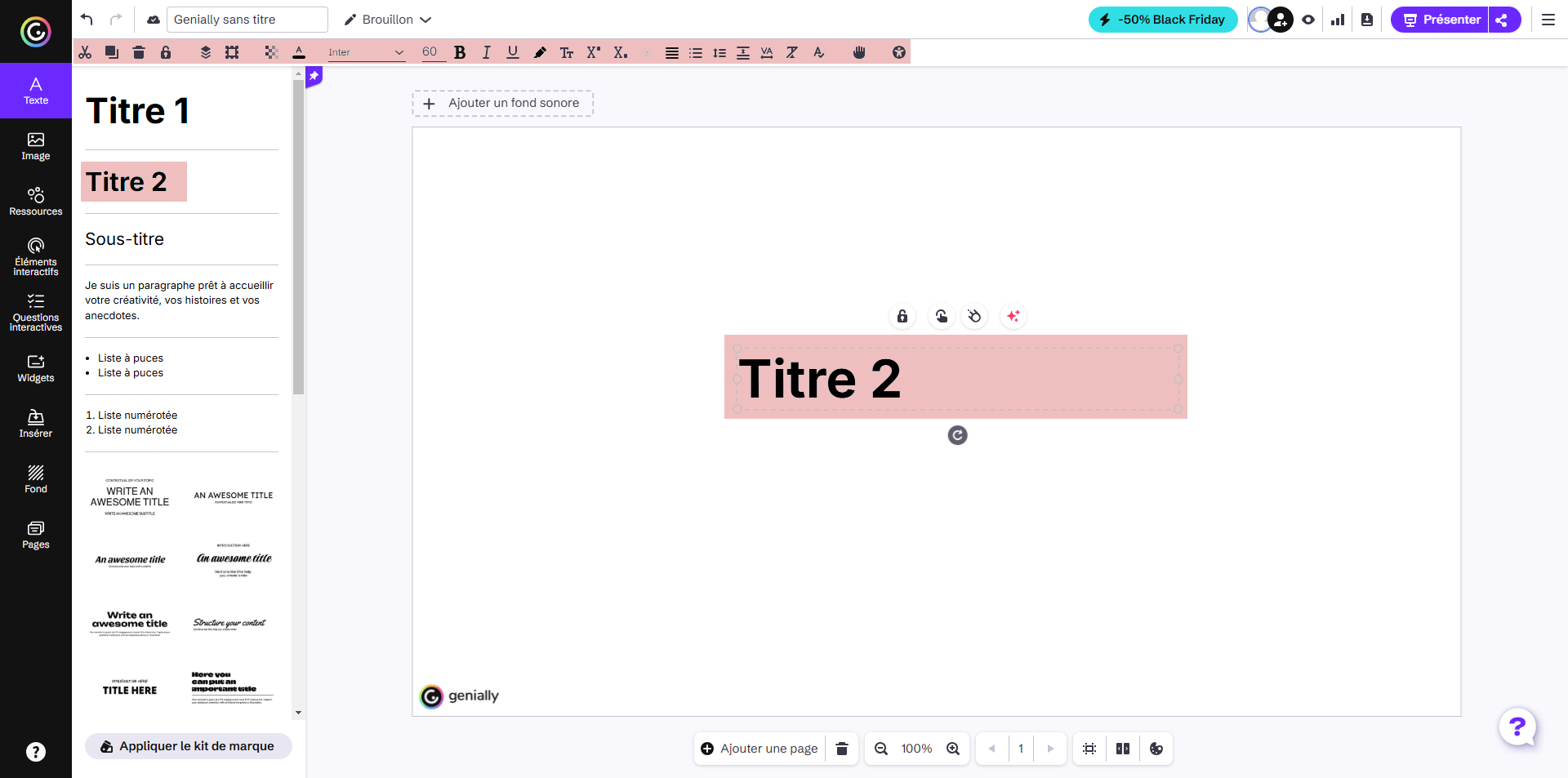Toggle italic formatting in the text toolbar

pyautogui.click(x=486, y=51)
